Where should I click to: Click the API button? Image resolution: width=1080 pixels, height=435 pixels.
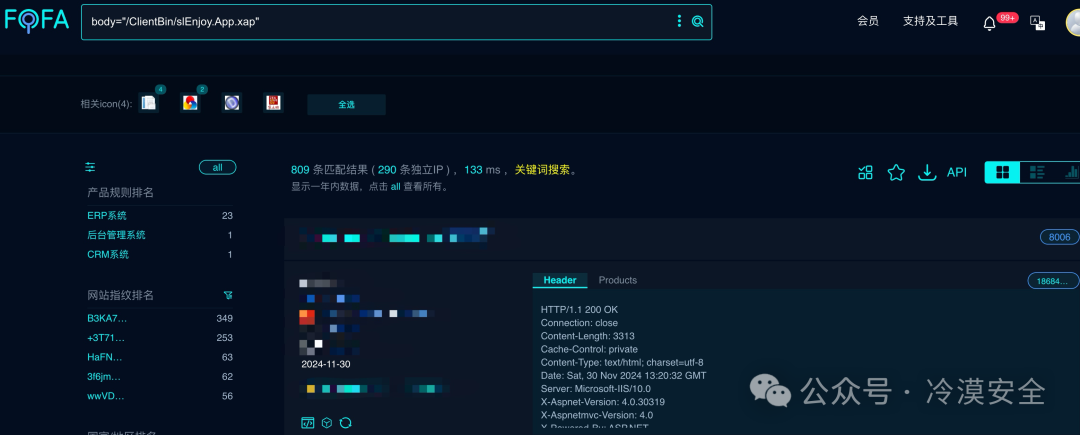pyautogui.click(x=957, y=173)
